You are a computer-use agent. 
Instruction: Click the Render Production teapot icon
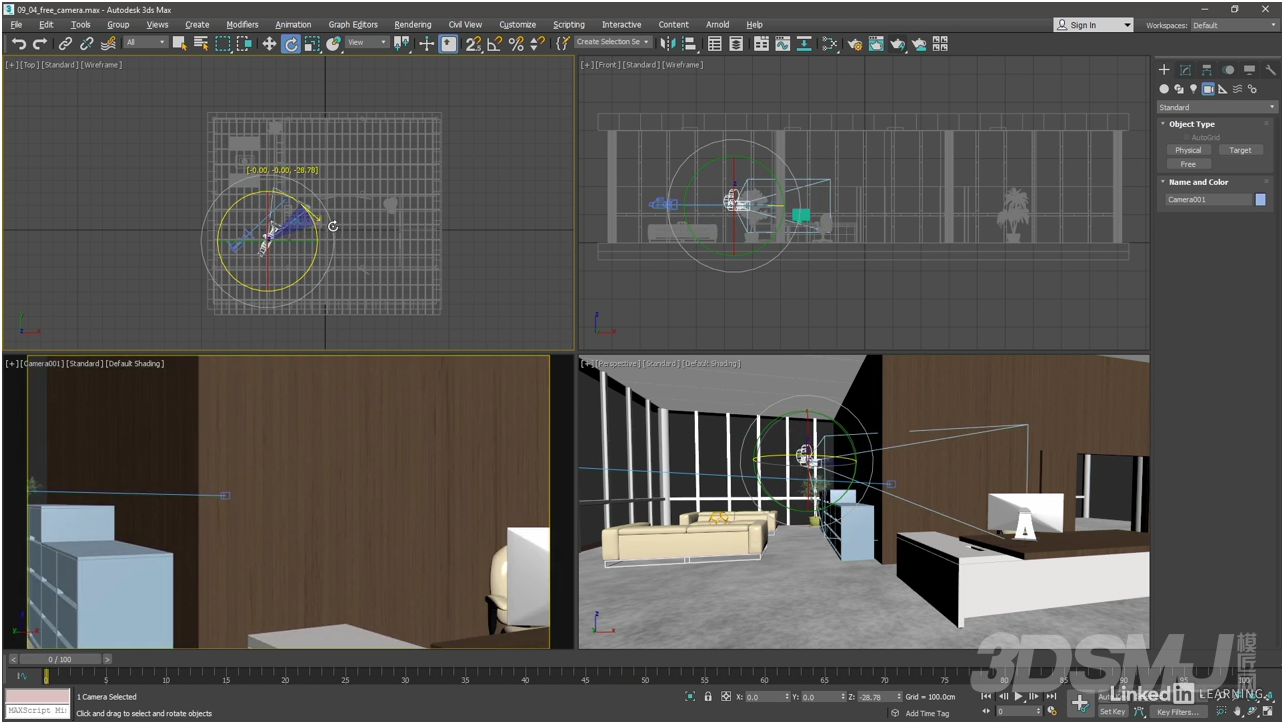click(x=898, y=43)
